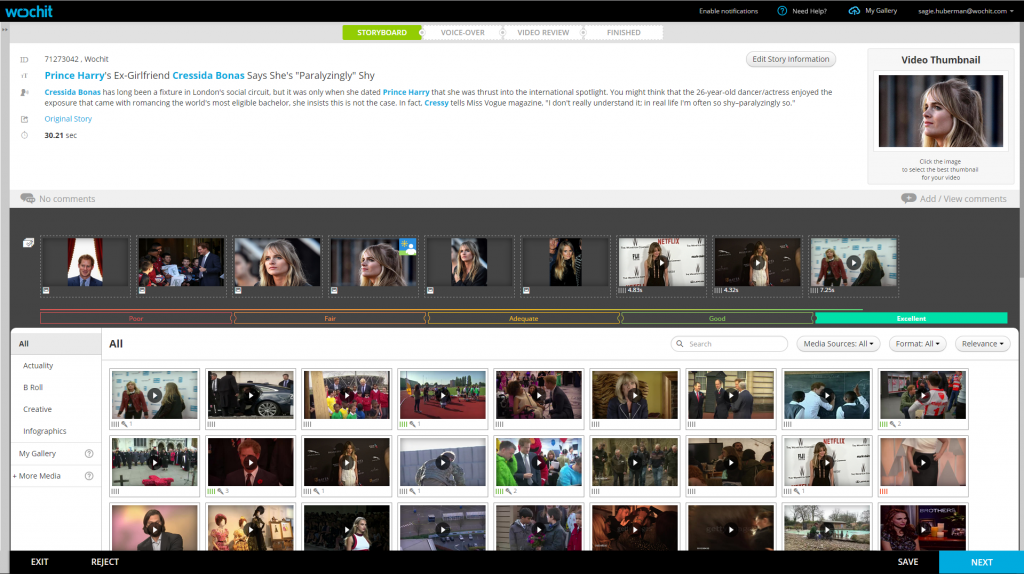Click the help question mark beside My Gallery sidebar
Viewport: 1024px width, 574px height.
click(89, 453)
